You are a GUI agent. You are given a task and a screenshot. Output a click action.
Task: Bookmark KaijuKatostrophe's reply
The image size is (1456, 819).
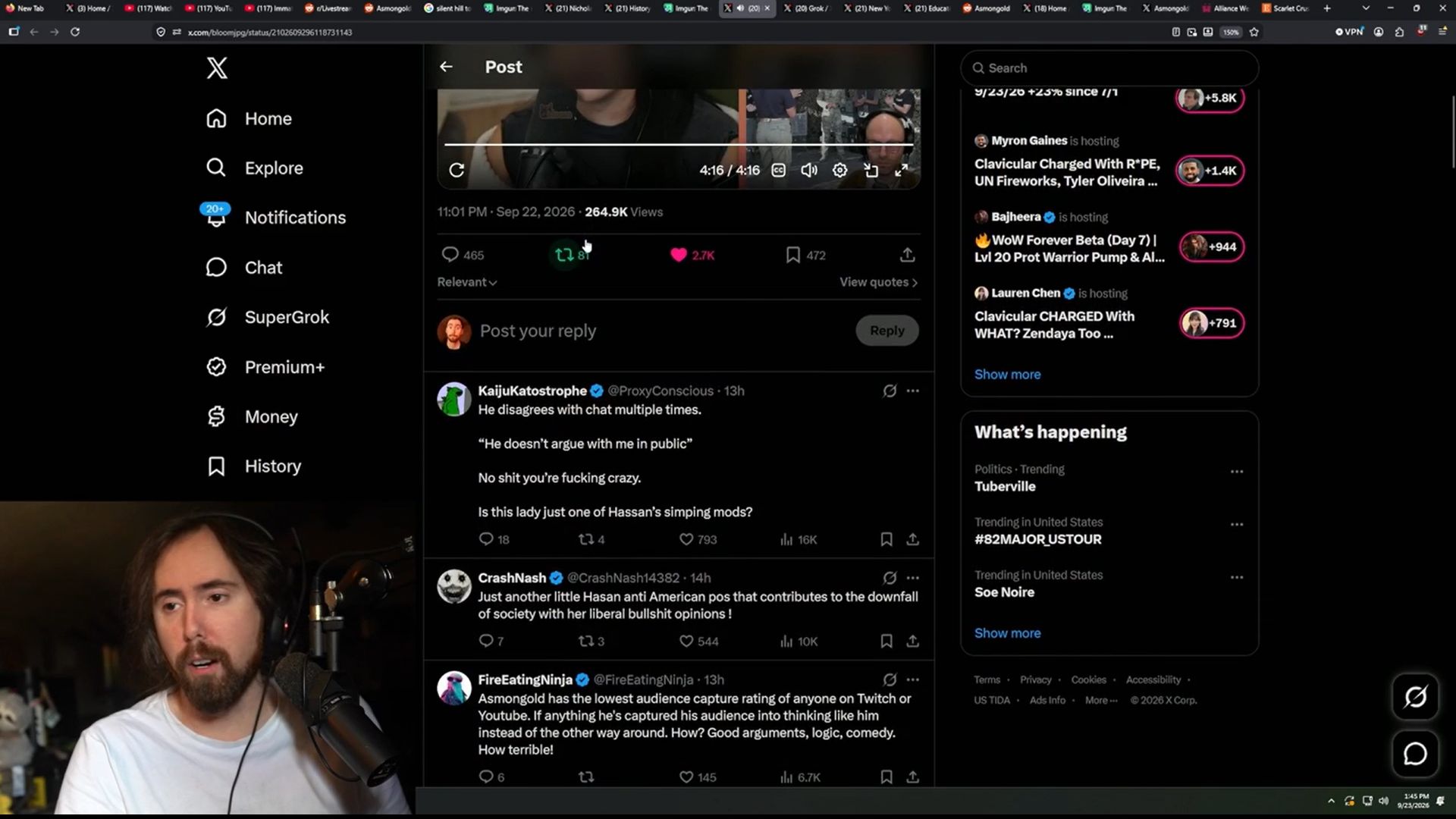[x=886, y=539]
